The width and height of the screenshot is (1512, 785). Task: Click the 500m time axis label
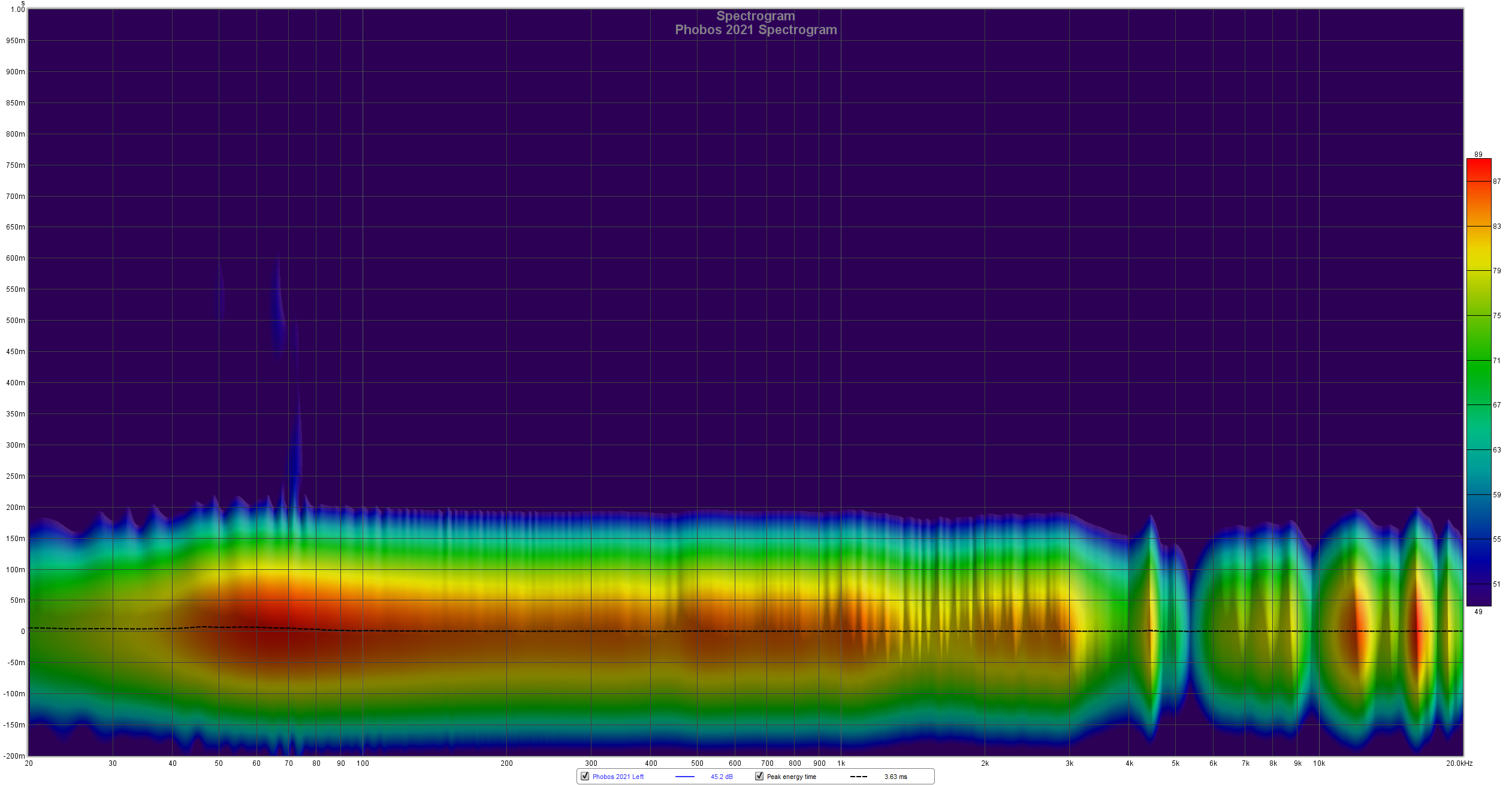[16, 321]
